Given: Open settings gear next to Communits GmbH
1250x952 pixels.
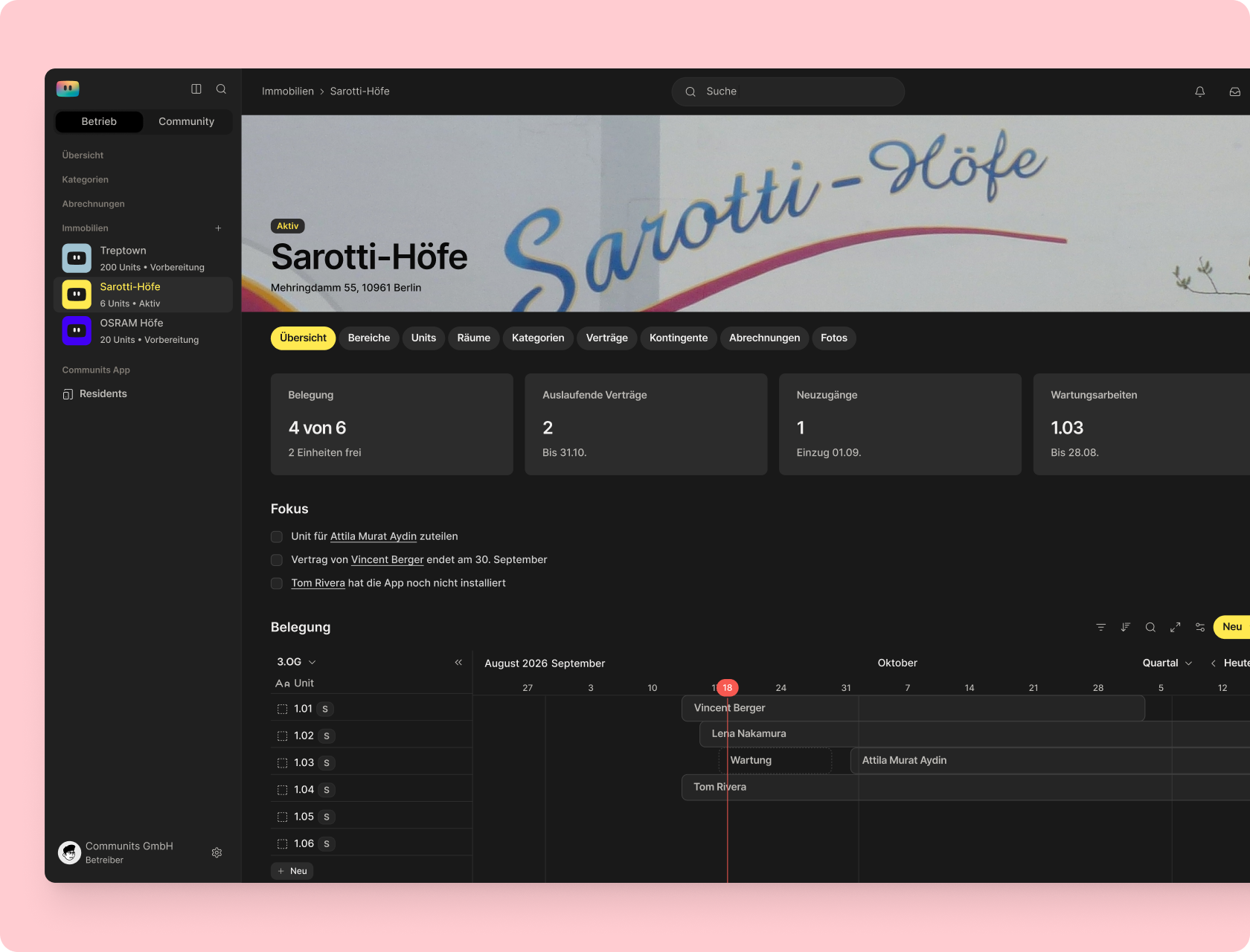Looking at the screenshot, I should coord(217,852).
